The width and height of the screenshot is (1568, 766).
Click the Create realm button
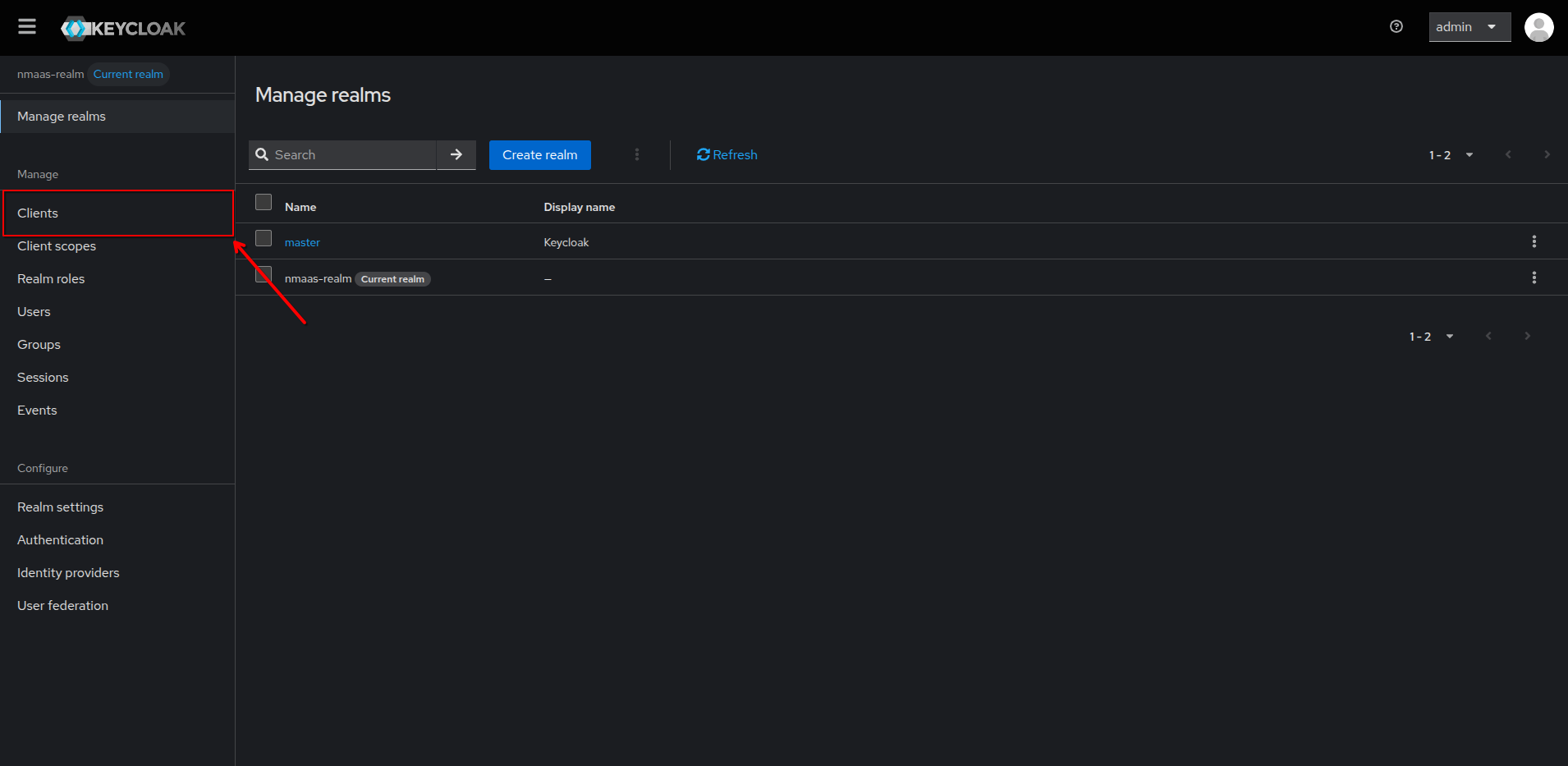(x=539, y=155)
